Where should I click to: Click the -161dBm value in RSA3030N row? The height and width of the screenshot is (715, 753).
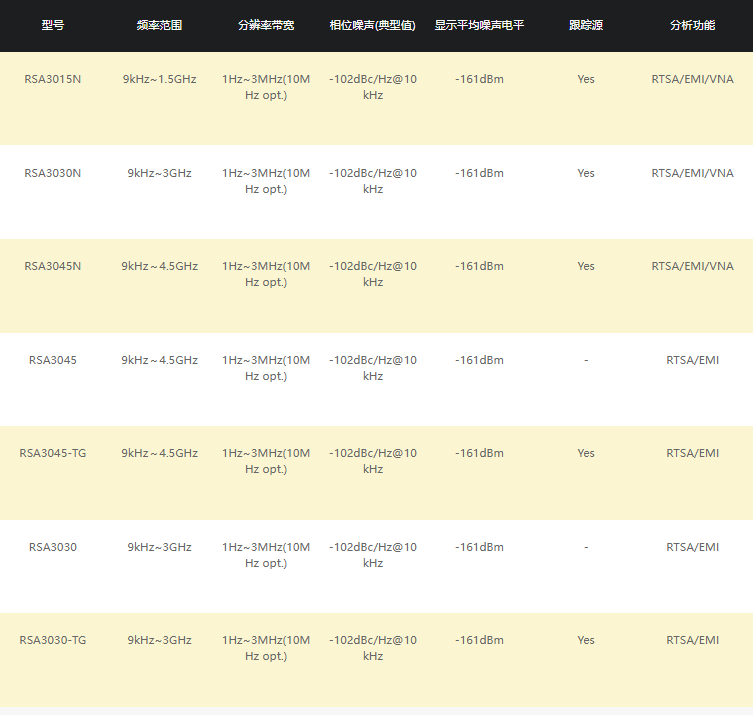pyautogui.click(x=479, y=173)
